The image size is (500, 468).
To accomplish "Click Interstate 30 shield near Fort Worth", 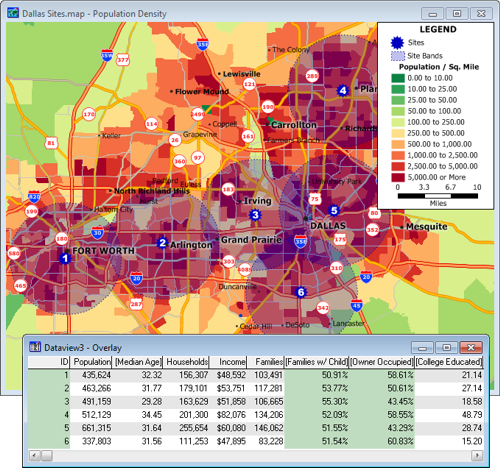I will (x=97, y=233).
